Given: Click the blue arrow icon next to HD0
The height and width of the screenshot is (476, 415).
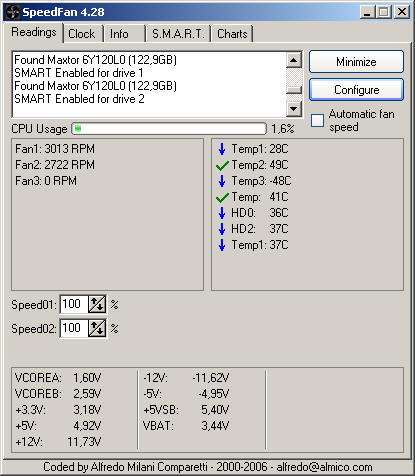Looking at the screenshot, I should coord(222,213).
